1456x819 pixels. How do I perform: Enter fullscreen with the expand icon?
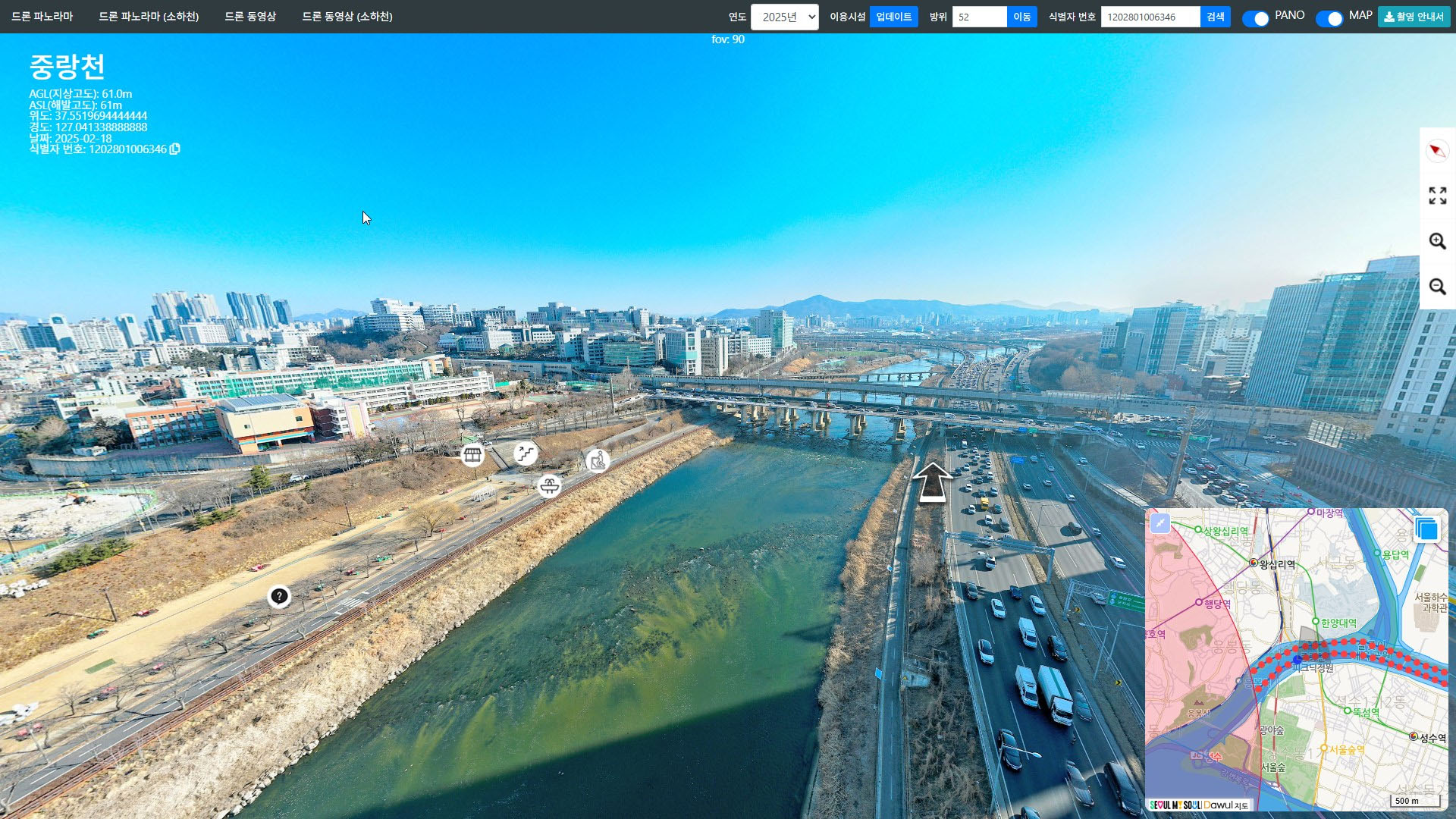pyautogui.click(x=1437, y=196)
